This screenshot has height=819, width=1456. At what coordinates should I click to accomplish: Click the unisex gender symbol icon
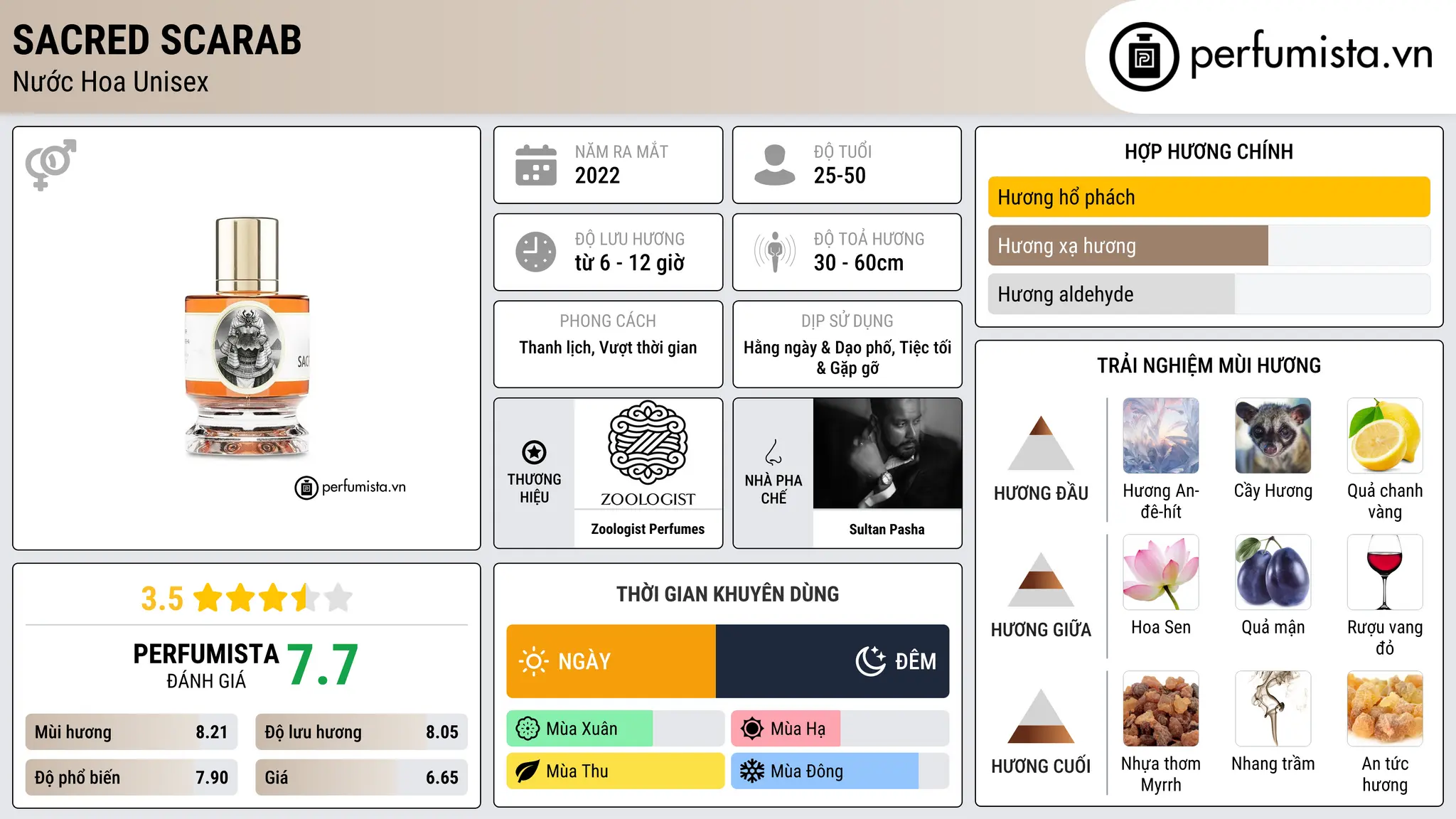click(x=50, y=164)
